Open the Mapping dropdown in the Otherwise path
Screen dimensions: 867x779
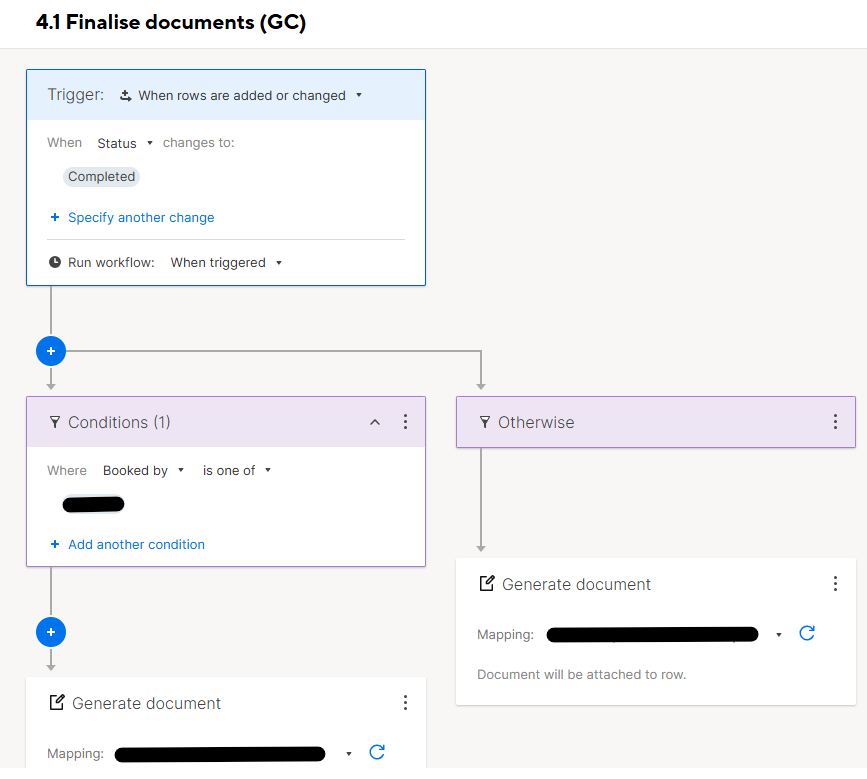click(664, 635)
